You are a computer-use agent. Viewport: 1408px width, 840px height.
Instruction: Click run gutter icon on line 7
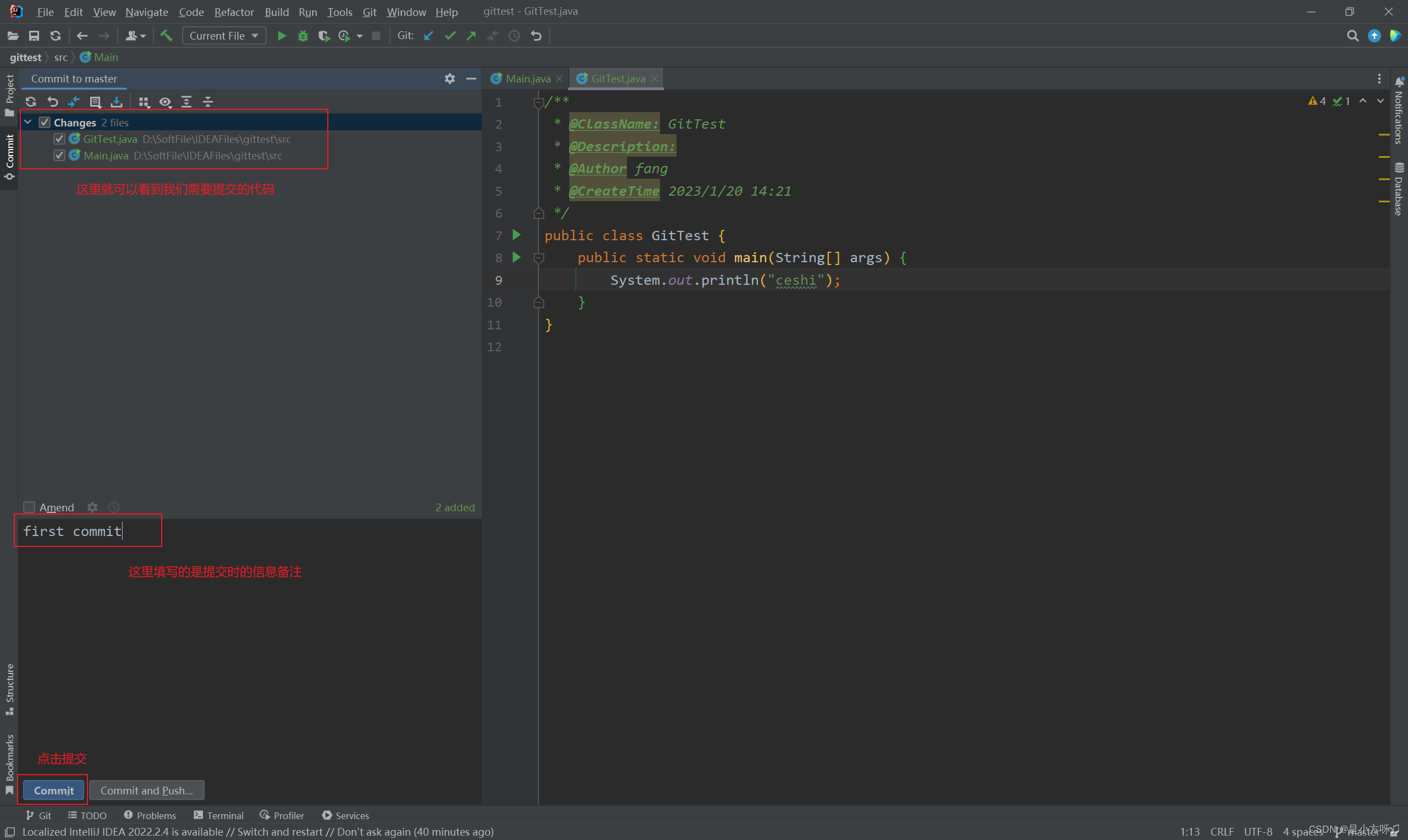point(516,234)
